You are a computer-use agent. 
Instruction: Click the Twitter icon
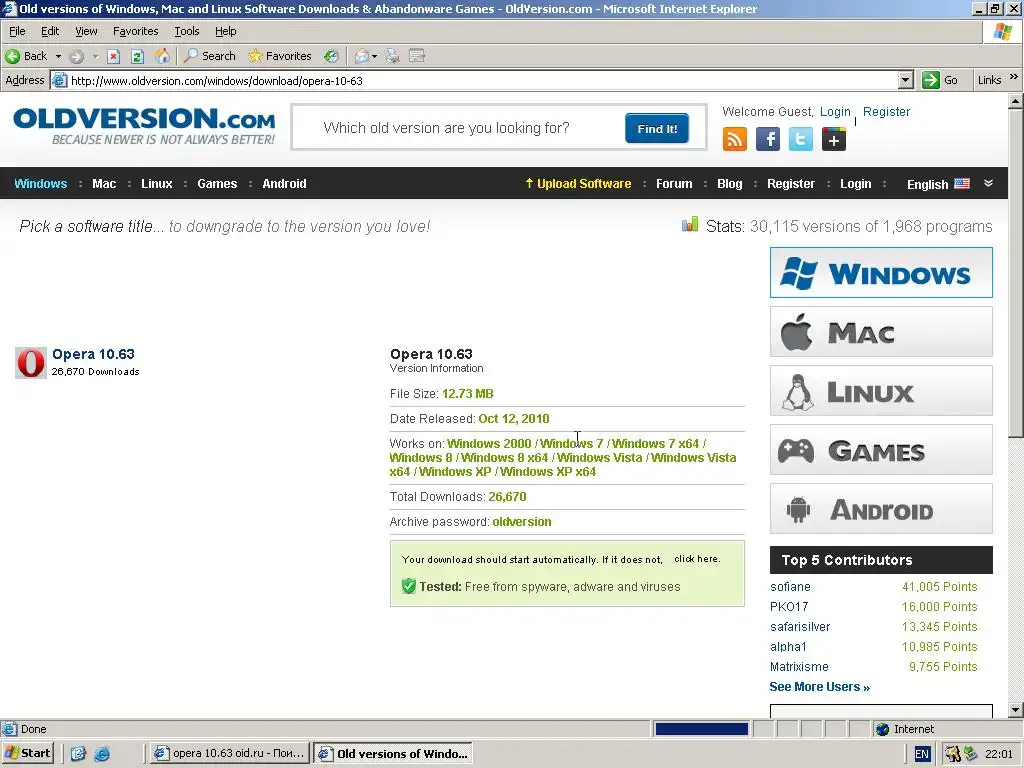(801, 139)
